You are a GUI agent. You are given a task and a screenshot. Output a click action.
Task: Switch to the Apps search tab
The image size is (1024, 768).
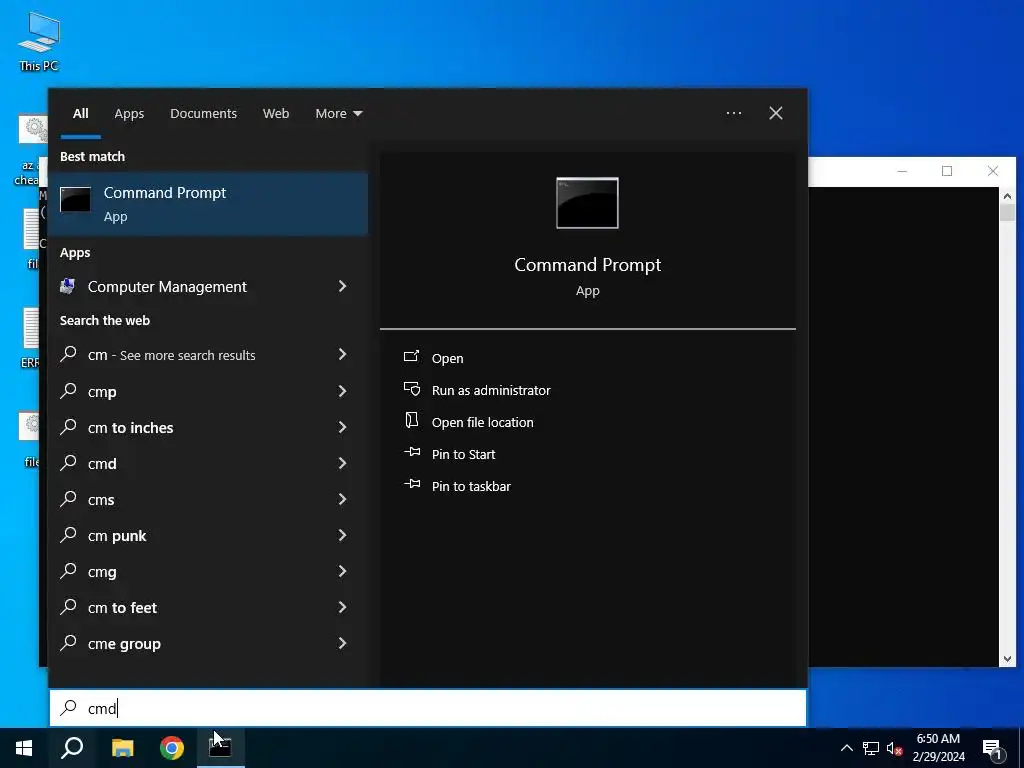pyautogui.click(x=129, y=114)
